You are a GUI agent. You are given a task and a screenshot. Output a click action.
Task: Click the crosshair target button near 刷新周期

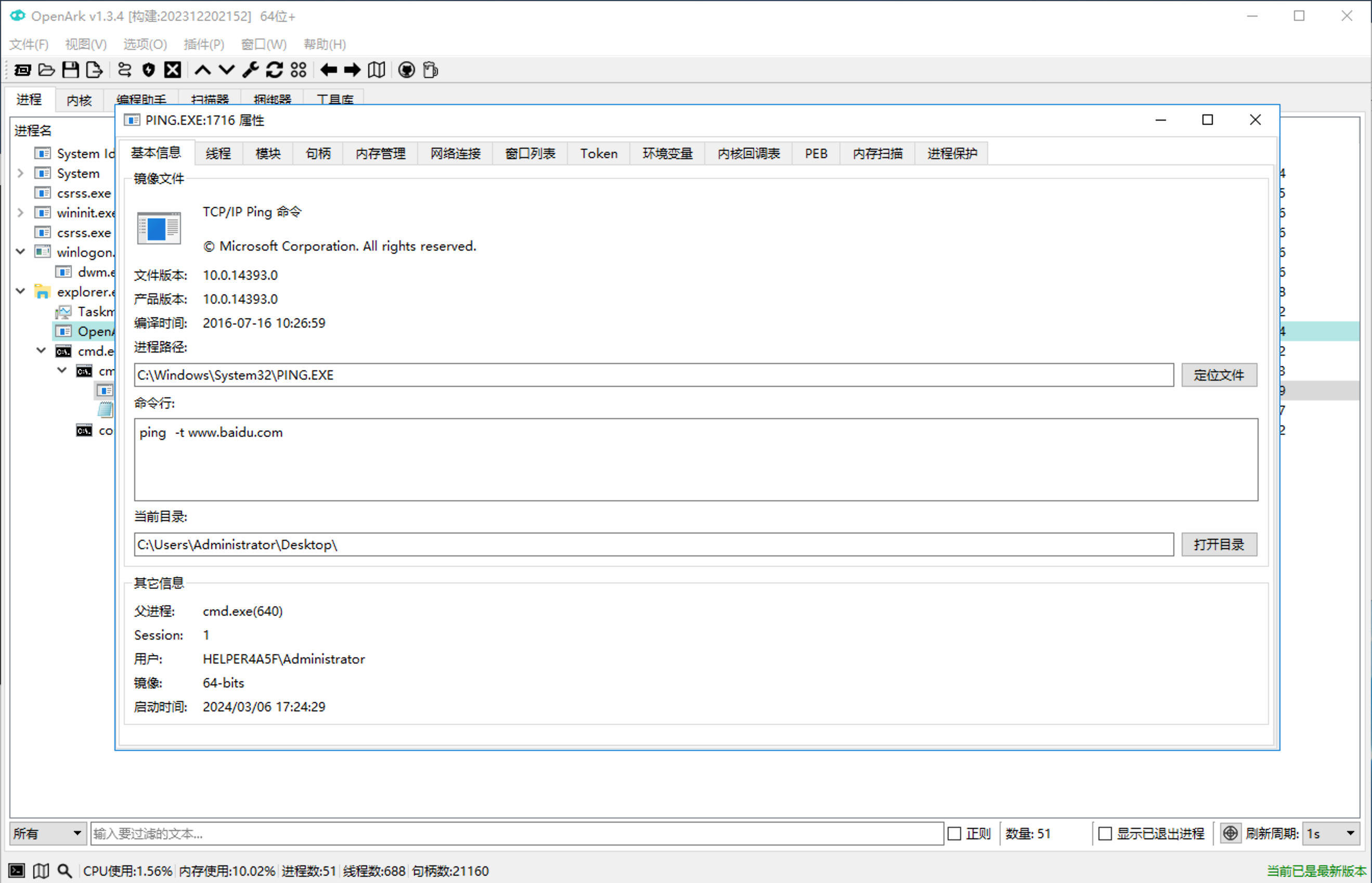(1230, 833)
